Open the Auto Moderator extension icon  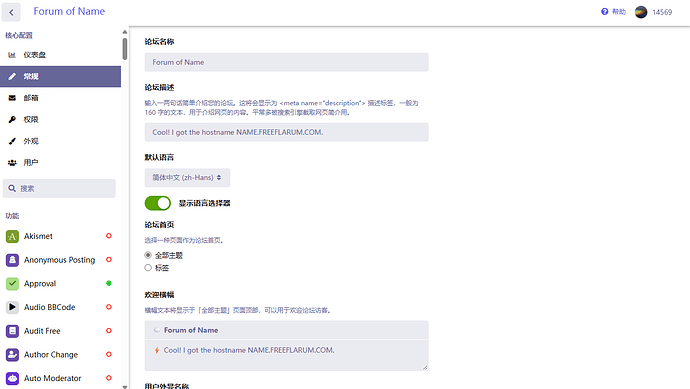pyautogui.click(x=12, y=378)
